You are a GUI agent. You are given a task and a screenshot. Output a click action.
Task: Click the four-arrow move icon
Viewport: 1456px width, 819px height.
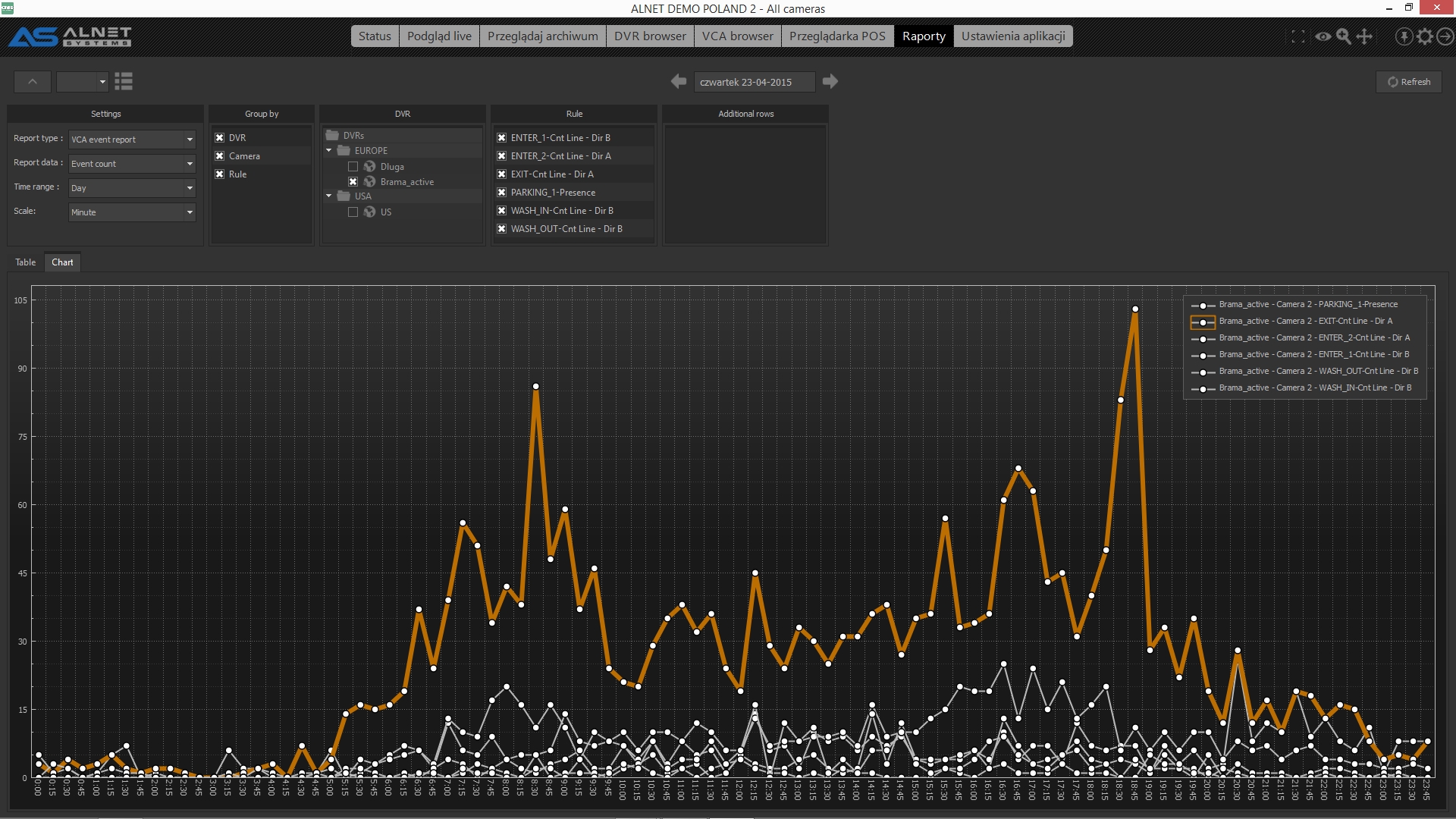[x=1364, y=36]
